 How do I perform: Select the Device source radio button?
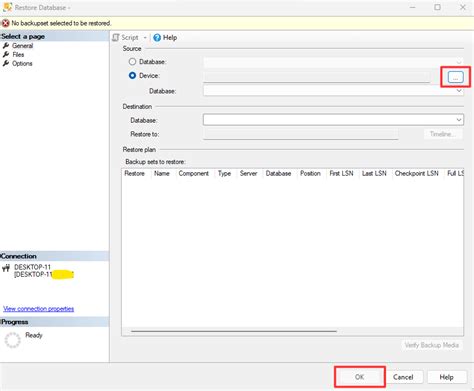tap(132, 76)
